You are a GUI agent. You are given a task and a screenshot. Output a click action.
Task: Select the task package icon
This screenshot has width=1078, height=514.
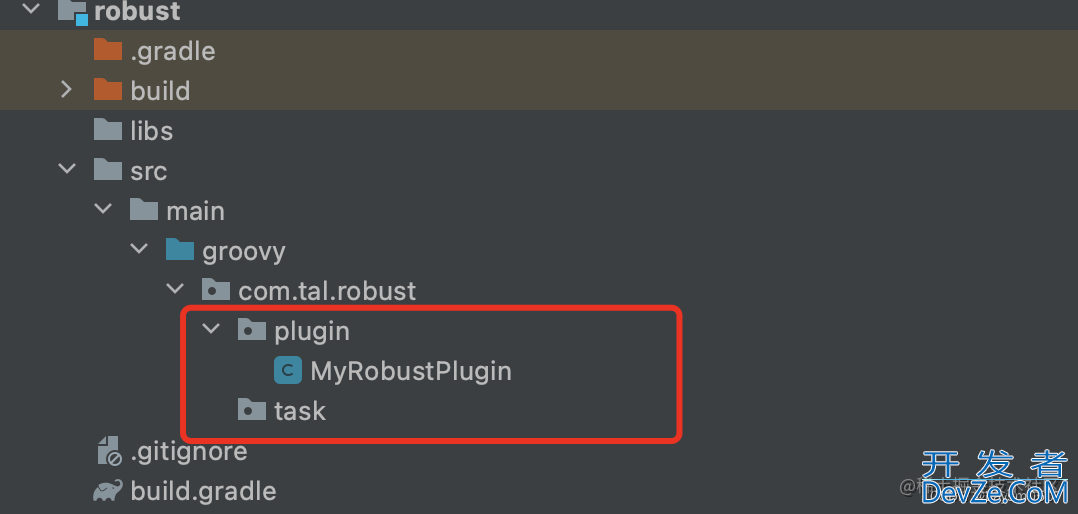[252, 410]
